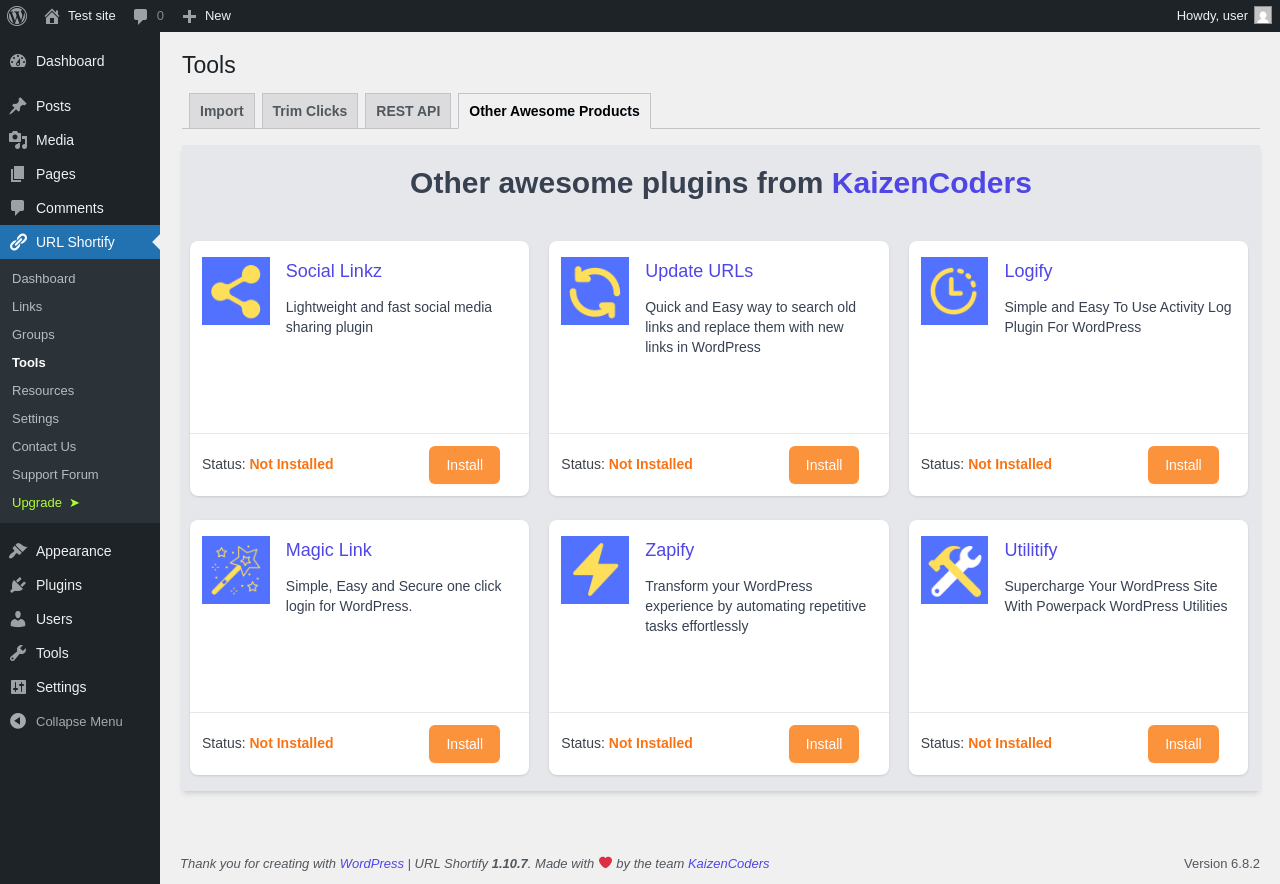1280x884 pixels.
Task: Click the Appearance paintbrush icon
Action: coord(18,551)
